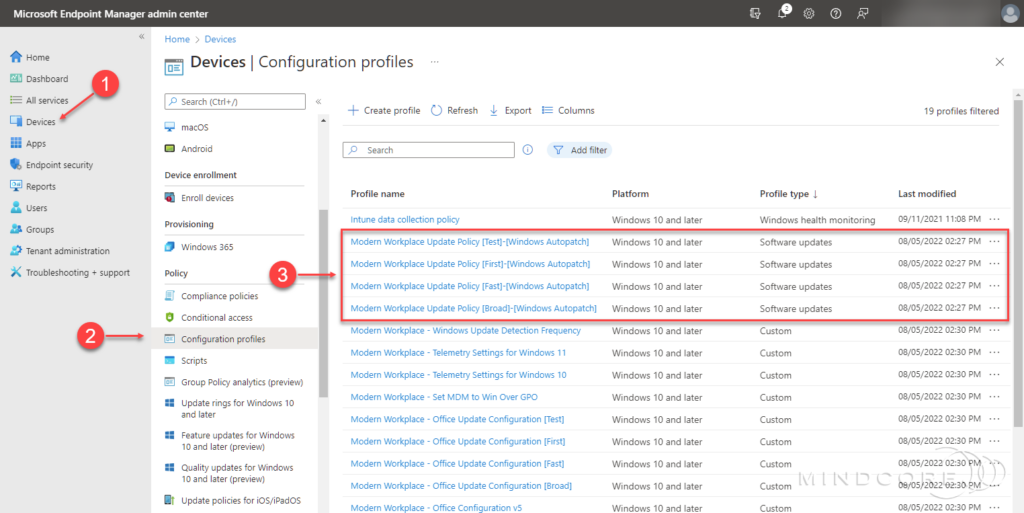The width and height of the screenshot is (1024, 513).
Task: Click the search info icon
Action: (x=528, y=150)
